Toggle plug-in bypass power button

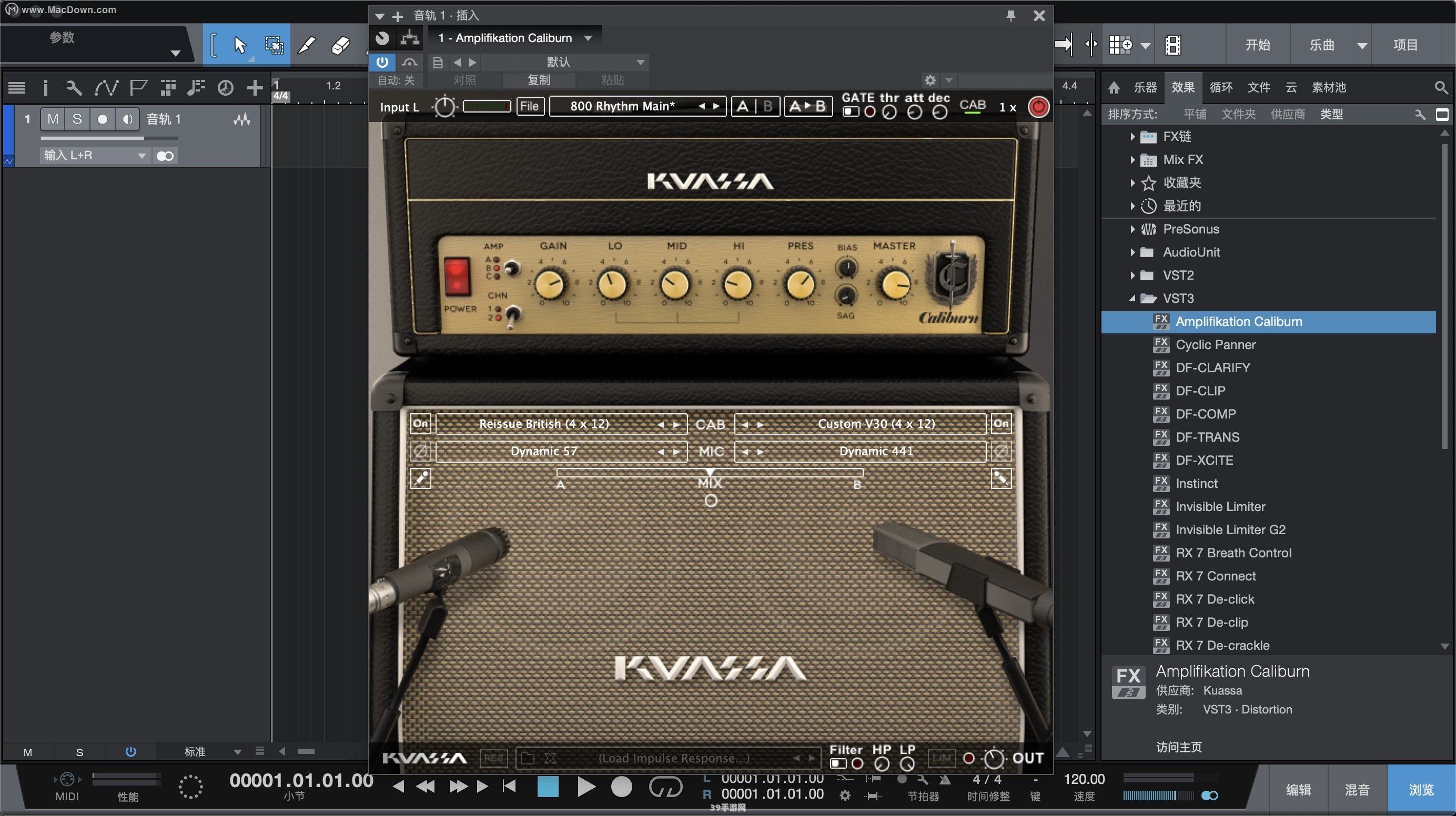(382, 62)
